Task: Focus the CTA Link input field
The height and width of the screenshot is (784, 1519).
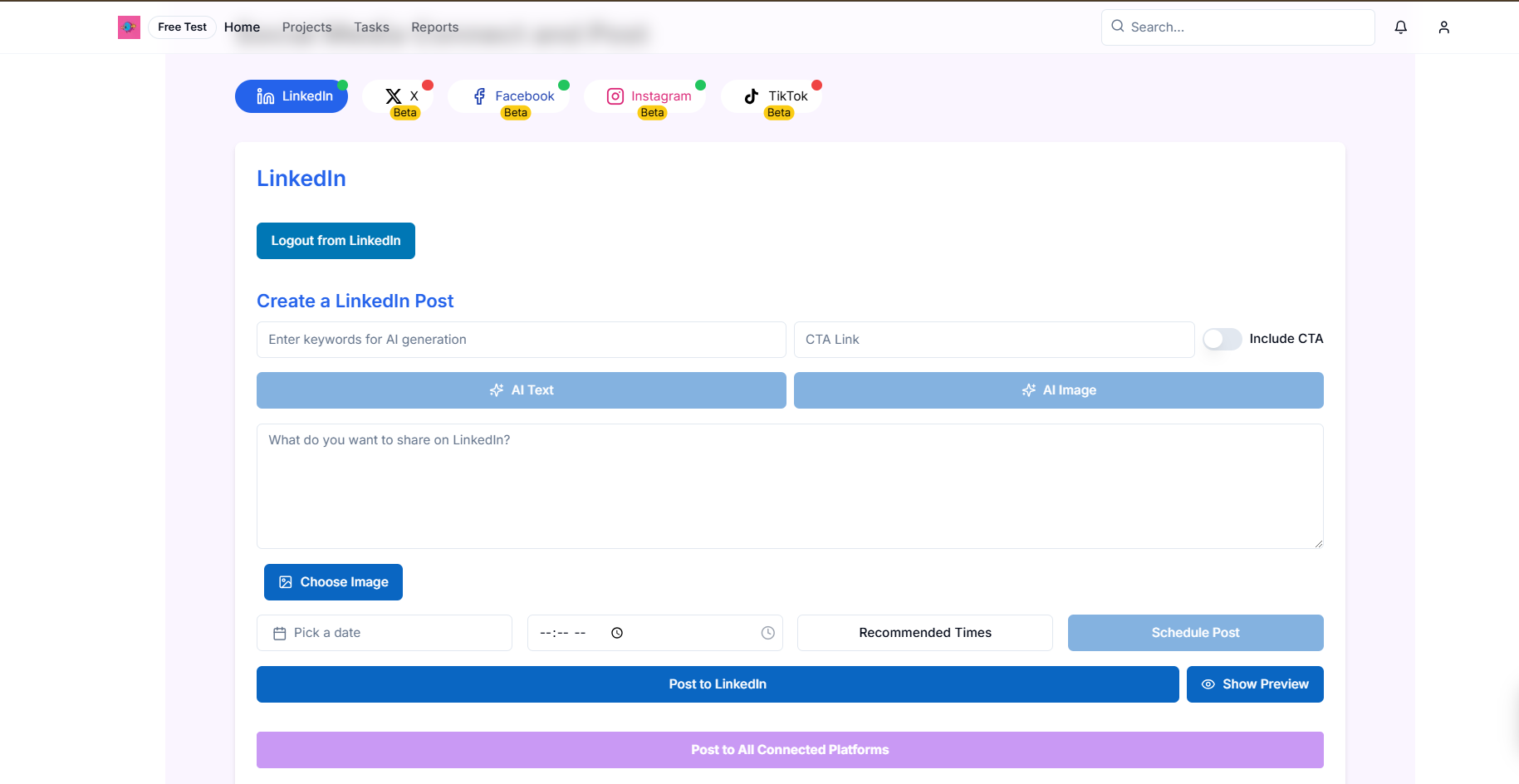Action: tap(993, 340)
